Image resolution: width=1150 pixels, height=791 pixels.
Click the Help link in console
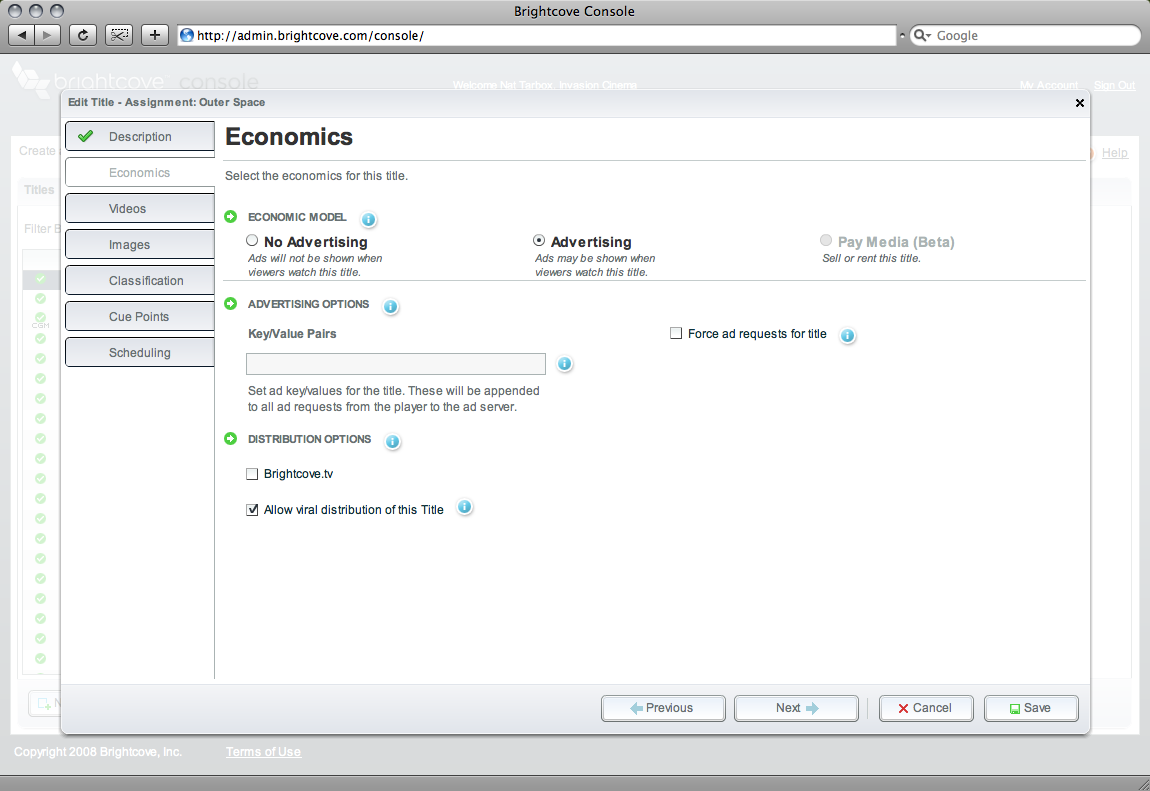click(x=1114, y=152)
